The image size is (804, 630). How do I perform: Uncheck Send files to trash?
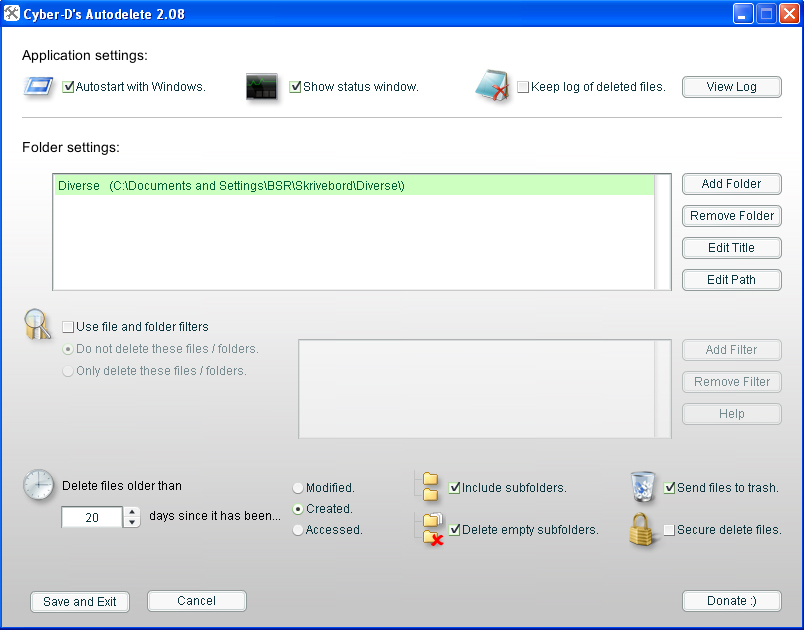click(x=669, y=487)
